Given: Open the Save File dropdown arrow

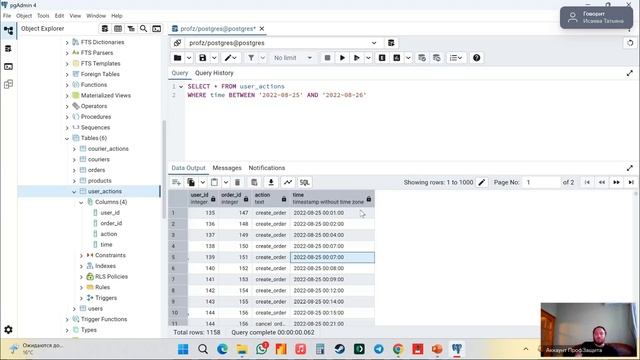Looking at the screenshot, I should [214, 58].
